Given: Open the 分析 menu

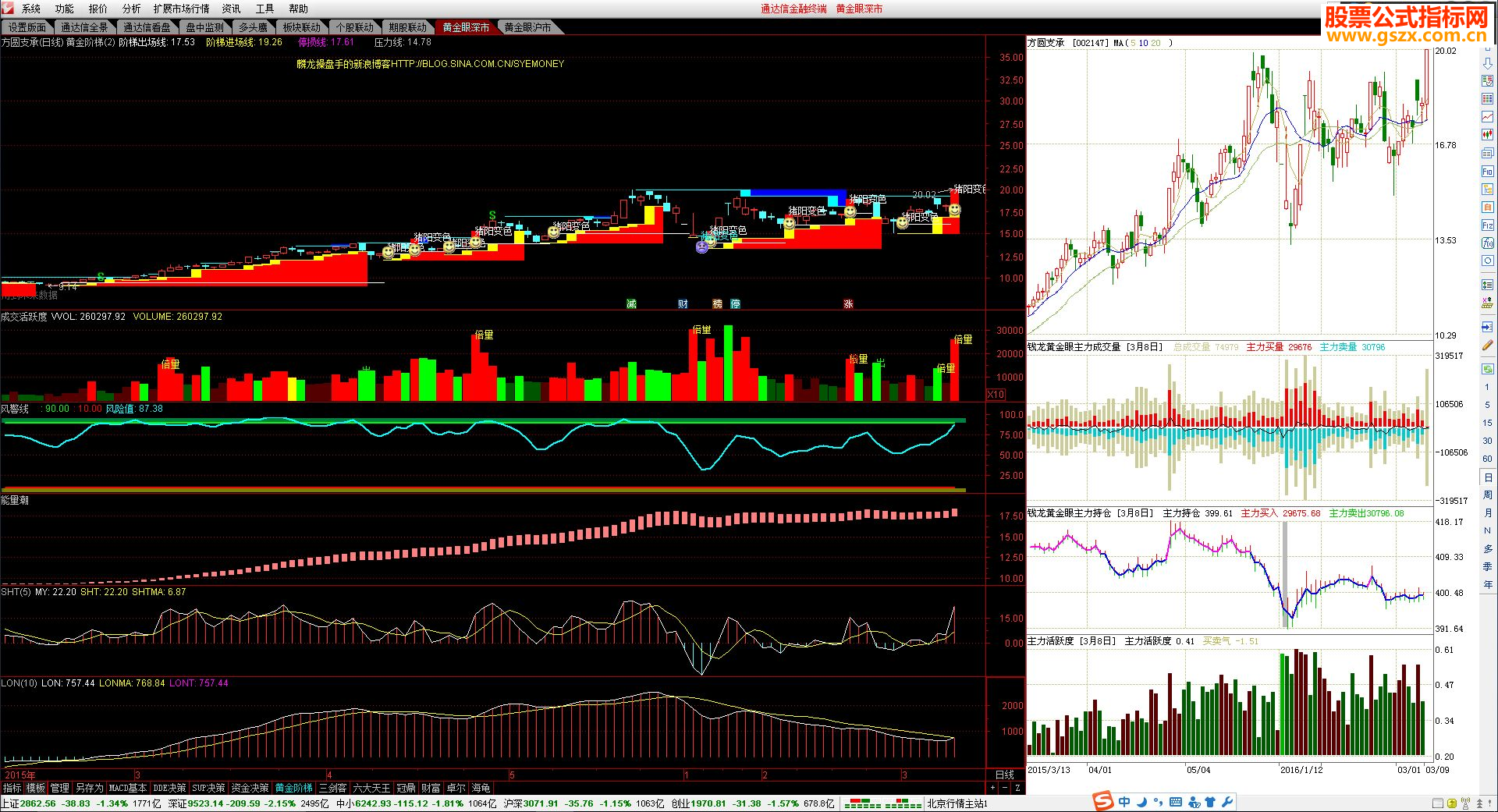Looking at the screenshot, I should pyautogui.click(x=132, y=9).
